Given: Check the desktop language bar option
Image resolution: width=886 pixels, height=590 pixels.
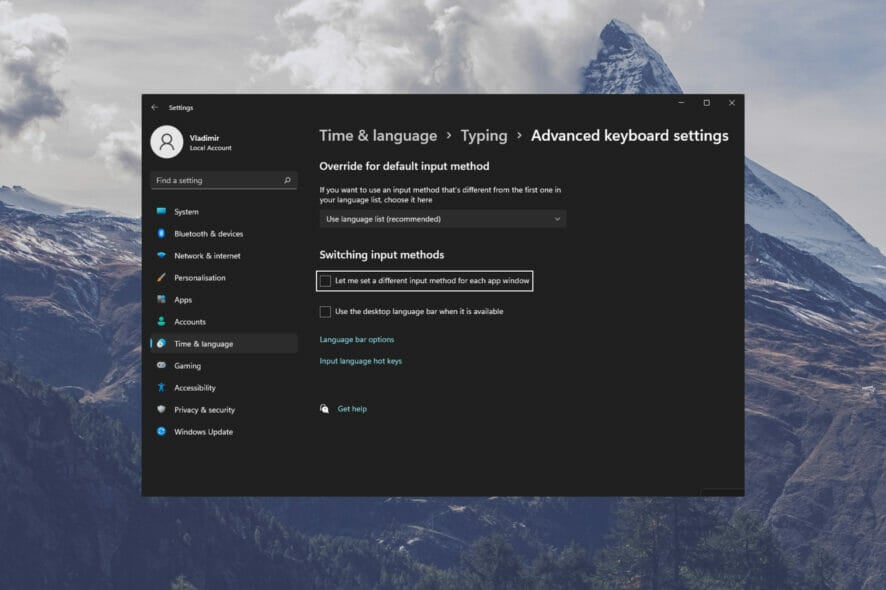Looking at the screenshot, I should [325, 312].
